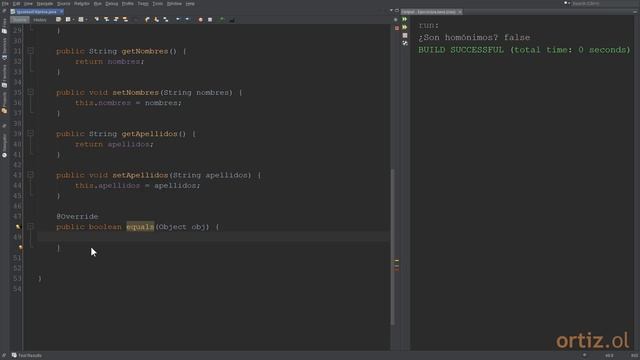Select the open .java file editor tab
The height and width of the screenshot is (360, 640).
pos(36,12)
